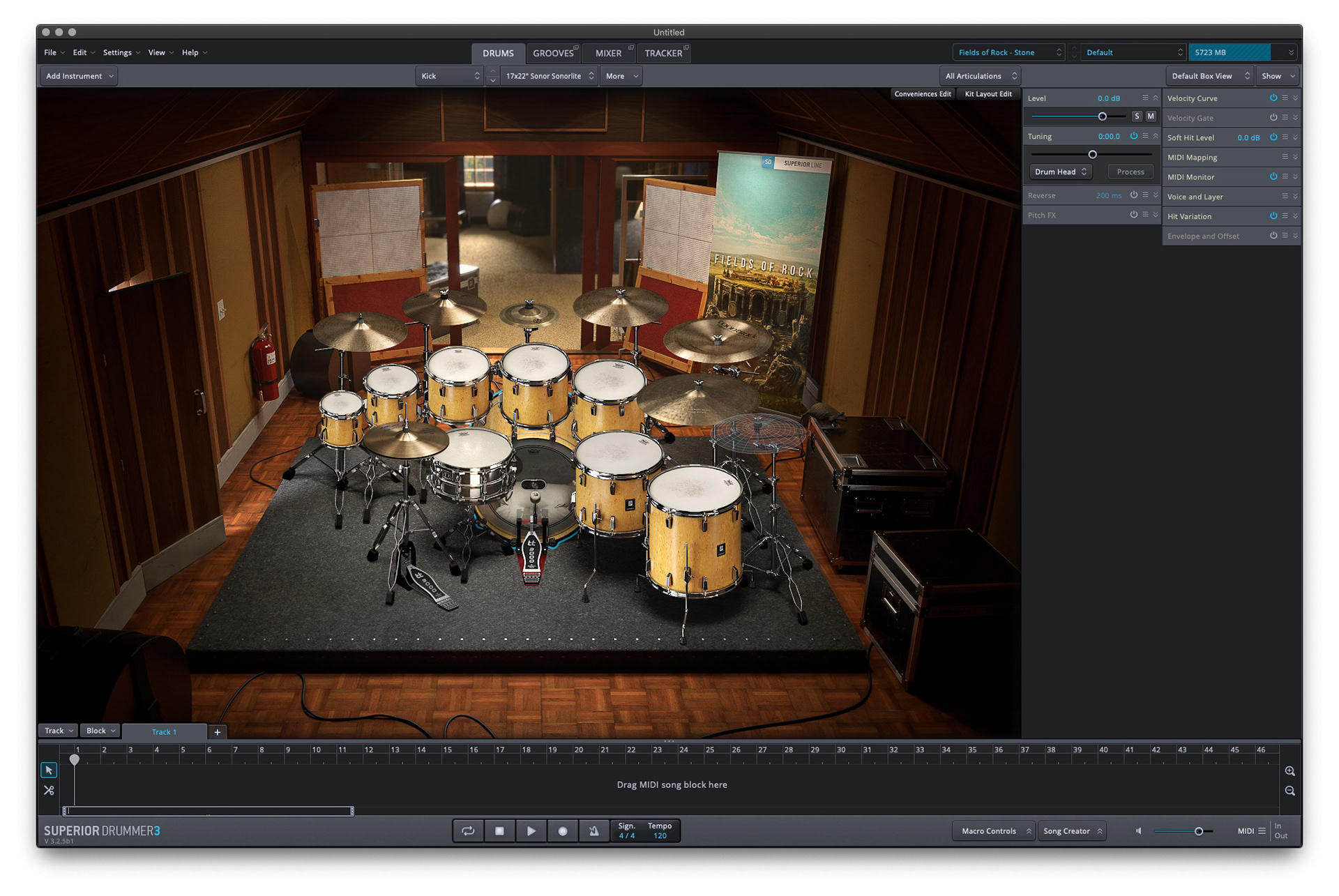Enable the metronome icon
Image resolution: width=1339 pixels, height=896 pixels.
pyautogui.click(x=593, y=830)
